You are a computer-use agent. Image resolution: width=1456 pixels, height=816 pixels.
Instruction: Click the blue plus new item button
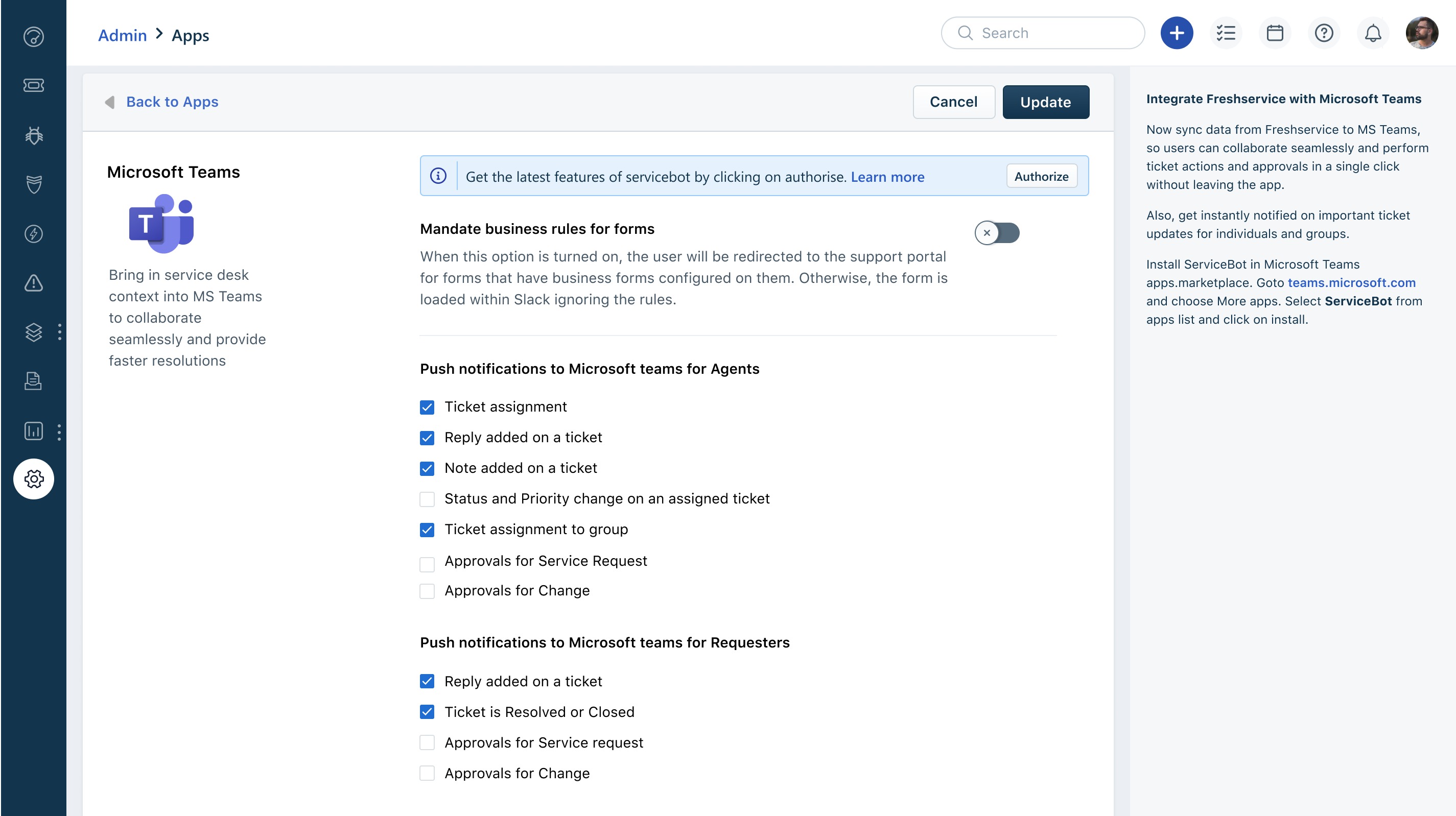(1176, 33)
